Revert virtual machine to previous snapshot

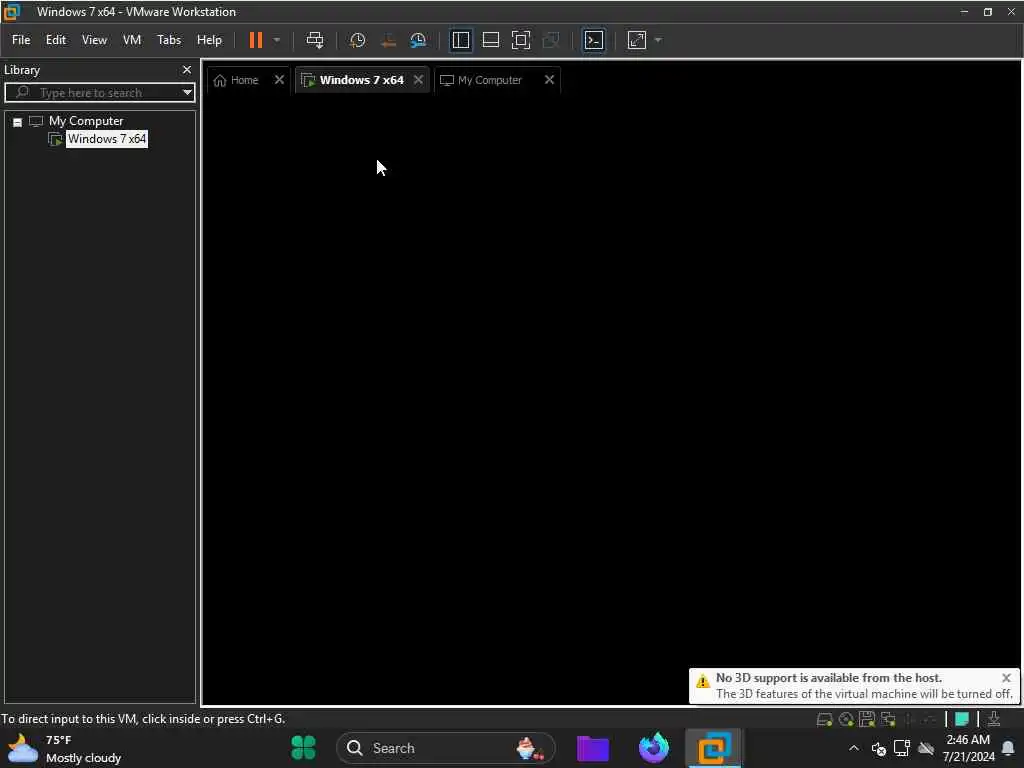(388, 40)
